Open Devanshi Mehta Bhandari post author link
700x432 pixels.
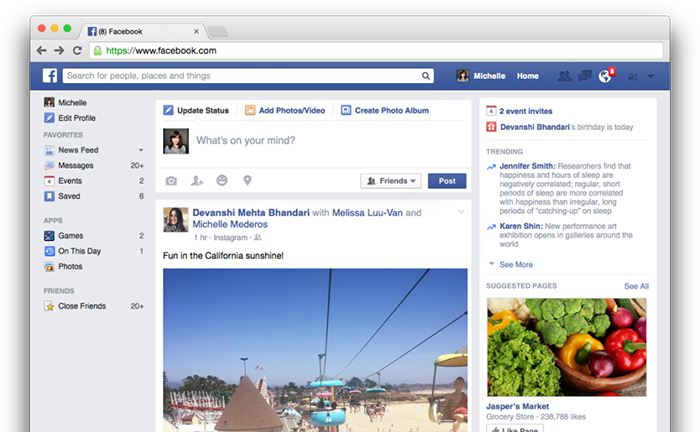251,212
